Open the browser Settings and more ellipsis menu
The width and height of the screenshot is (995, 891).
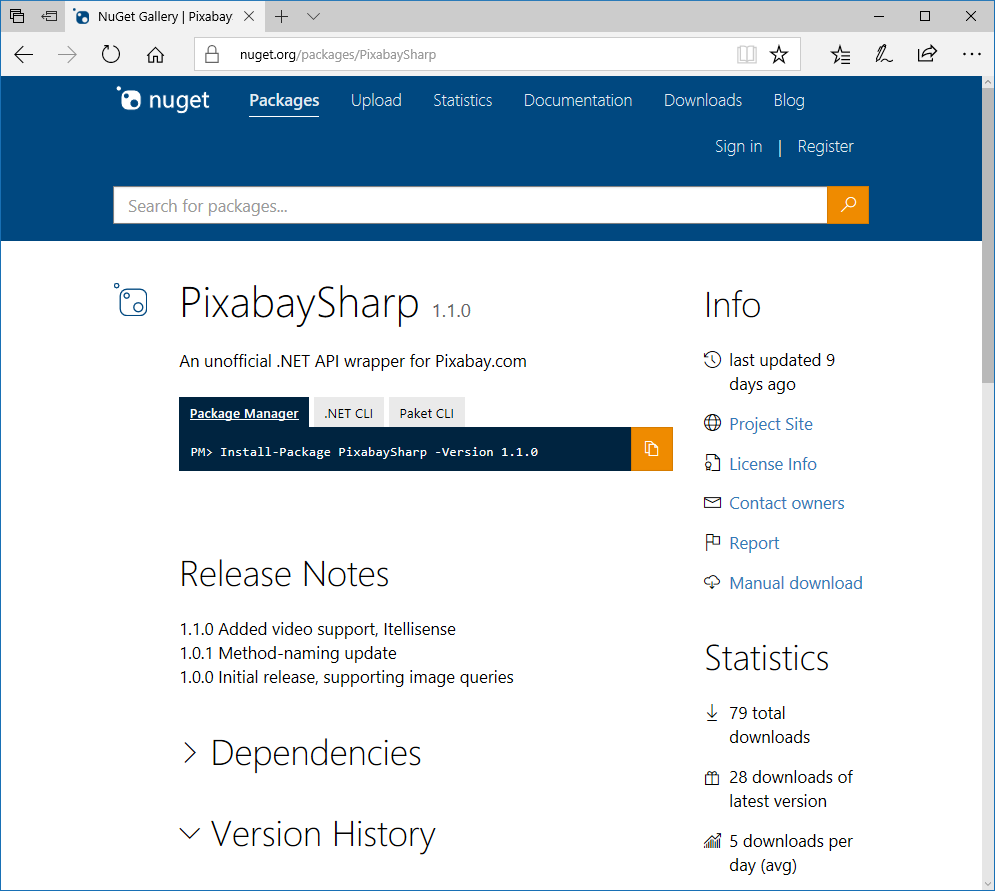(970, 55)
